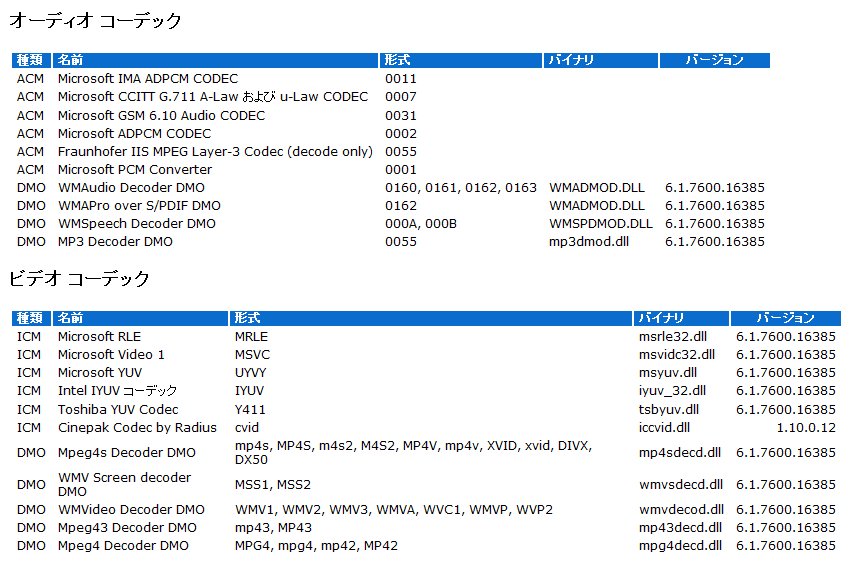Select the 'WMAPro over S/PDIF DMO' entry
The image size is (853, 566).
tap(139, 205)
